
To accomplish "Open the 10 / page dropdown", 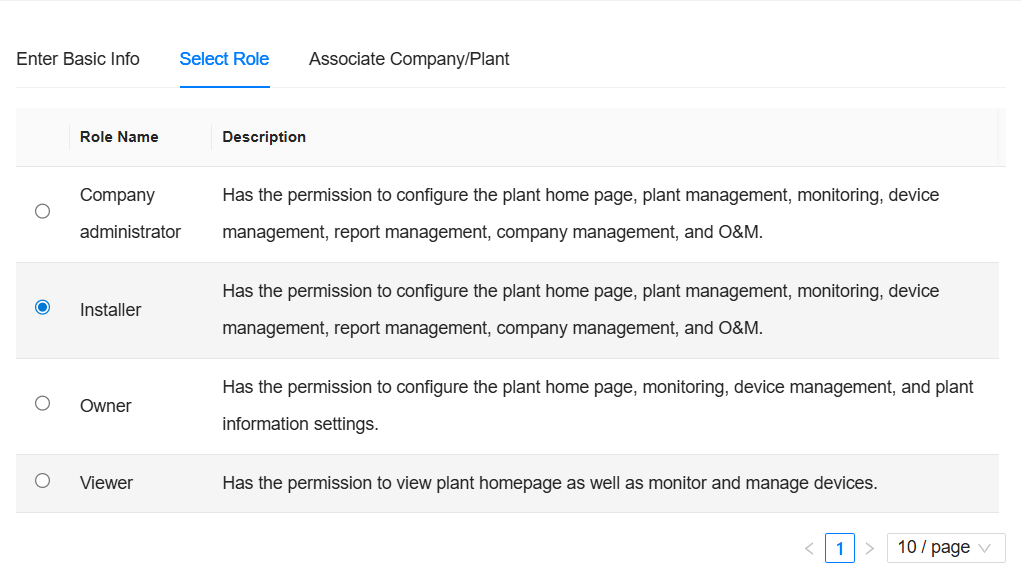I will 934,548.
